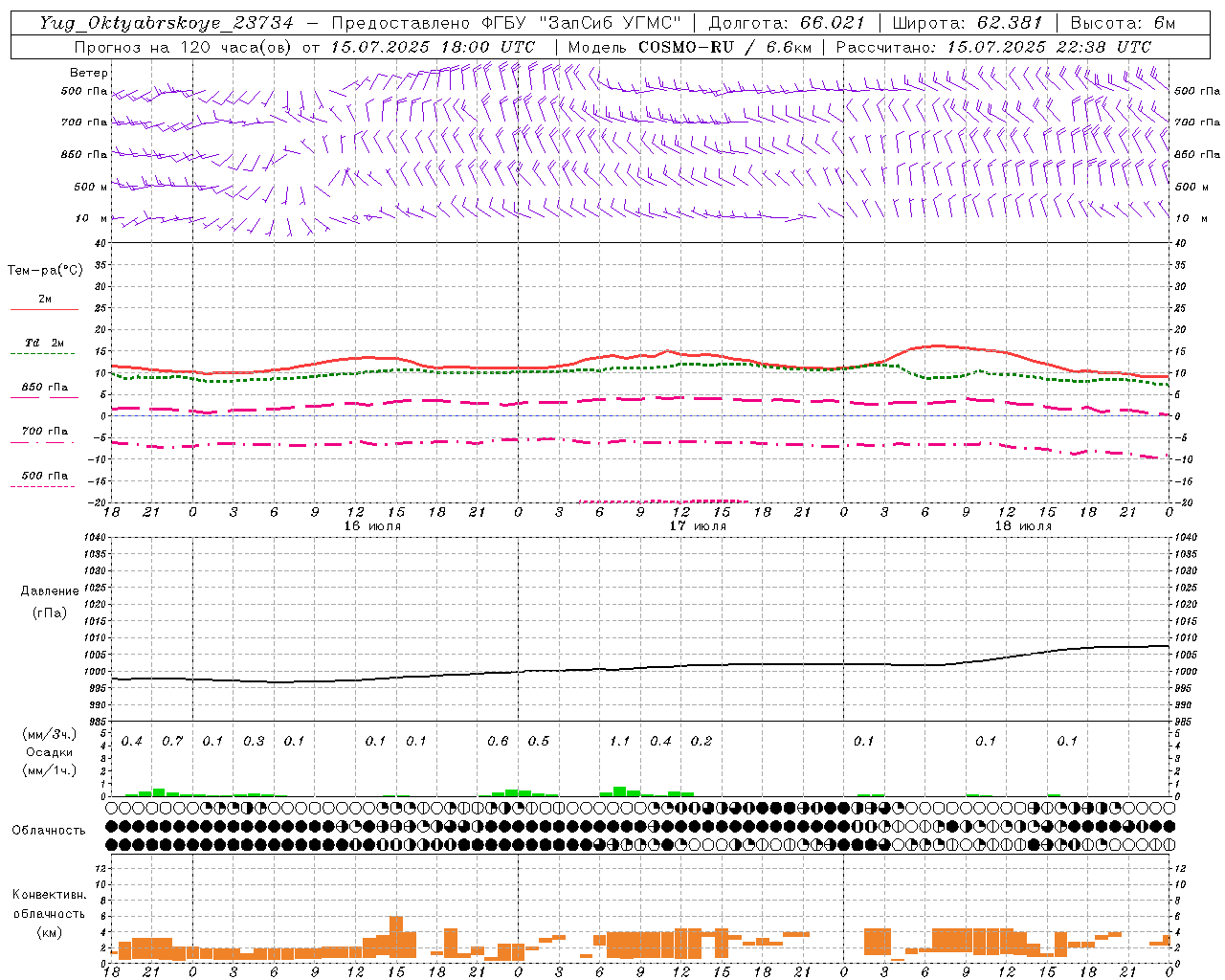The width and height of the screenshot is (1225, 980).
Task: Click the Осадки panel label
Action: coord(50,752)
